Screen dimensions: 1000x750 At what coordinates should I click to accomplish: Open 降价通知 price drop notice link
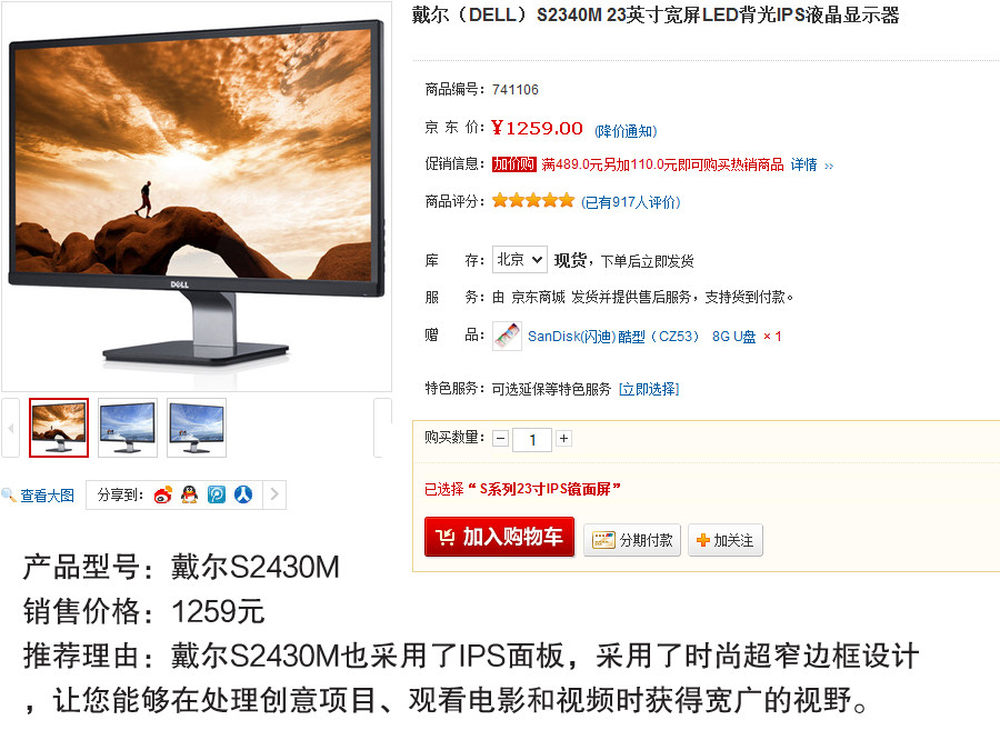(626, 131)
